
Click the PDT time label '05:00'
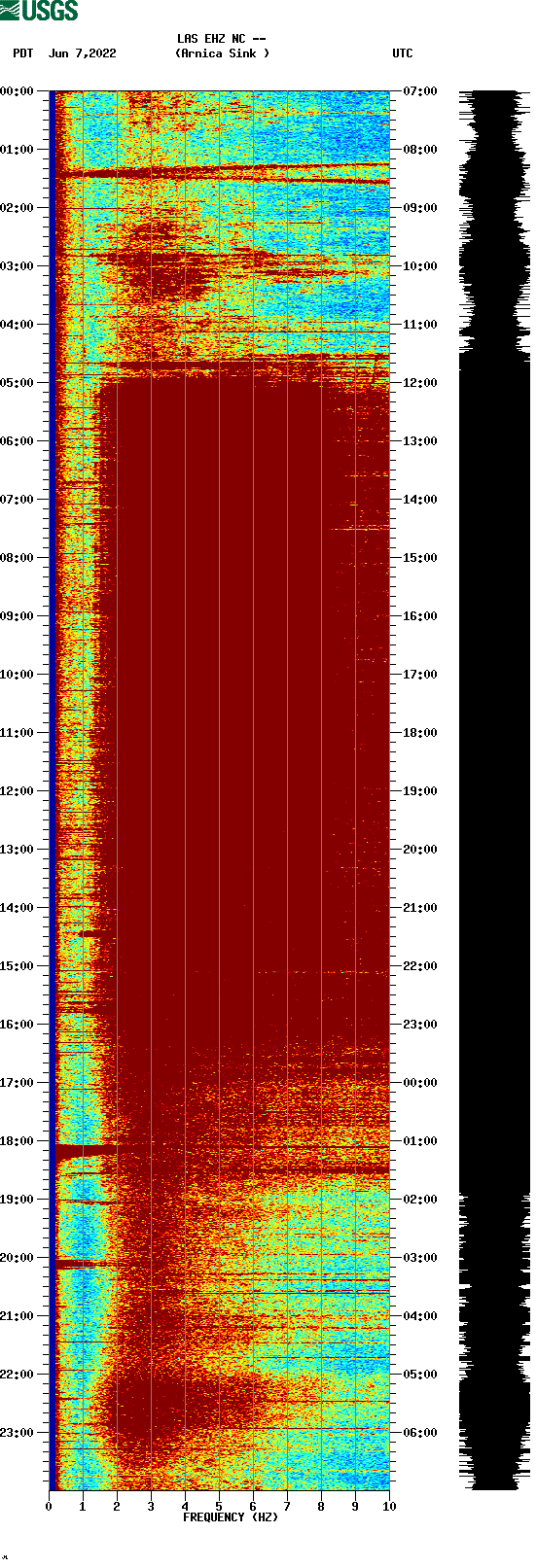click(18, 383)
